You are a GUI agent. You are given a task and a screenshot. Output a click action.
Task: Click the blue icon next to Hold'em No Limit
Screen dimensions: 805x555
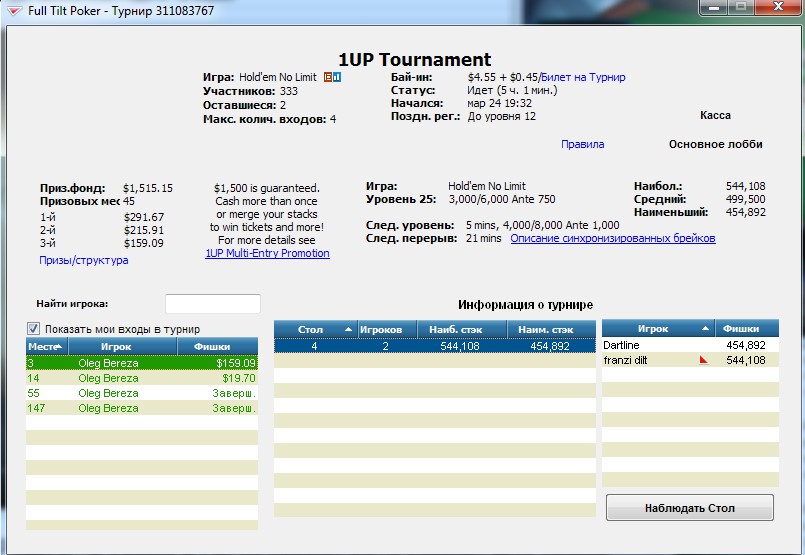337,78
